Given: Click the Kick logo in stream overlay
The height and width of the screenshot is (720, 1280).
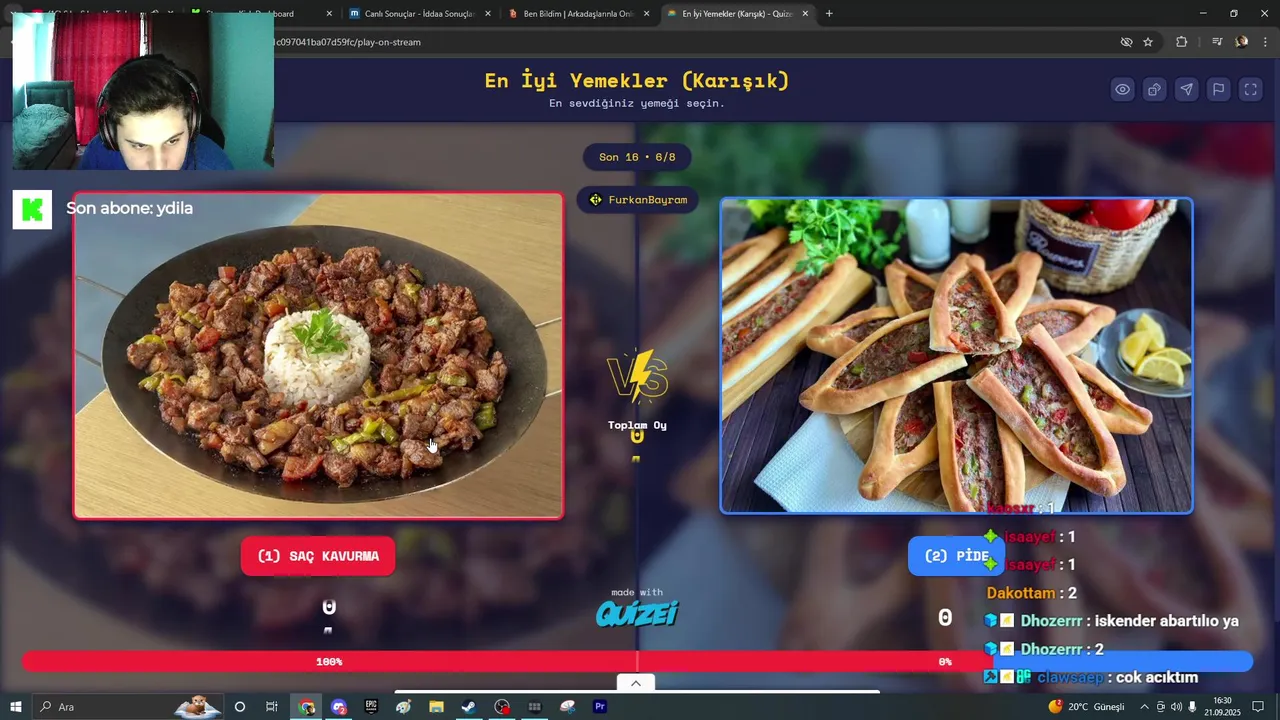Looking at the screenshot, I should 32,210.
